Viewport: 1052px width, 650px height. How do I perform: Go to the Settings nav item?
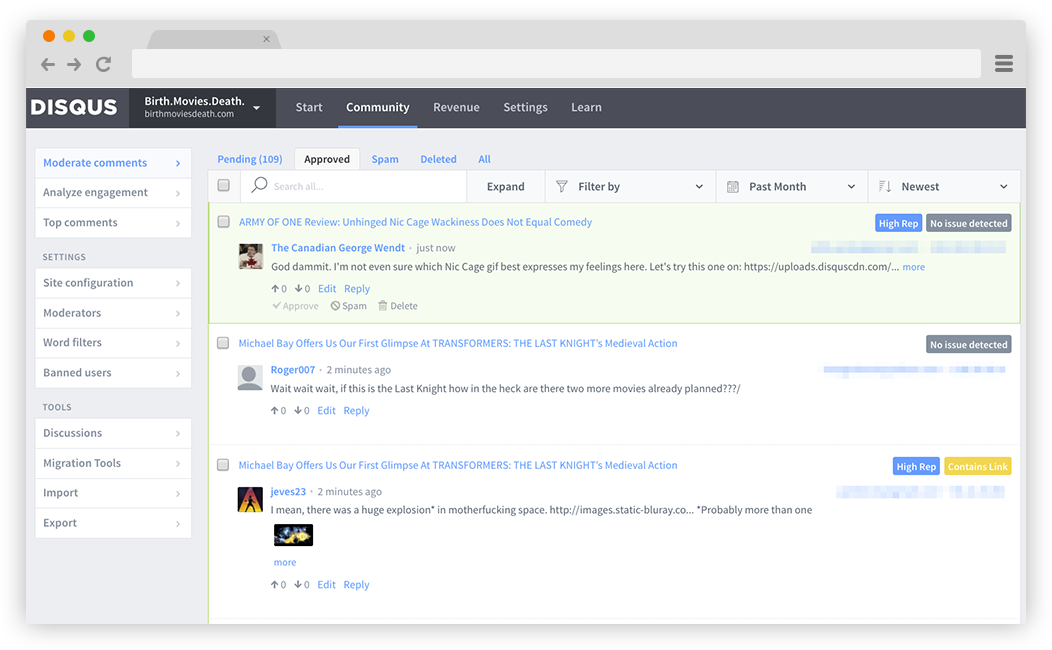tap(525, 107)
